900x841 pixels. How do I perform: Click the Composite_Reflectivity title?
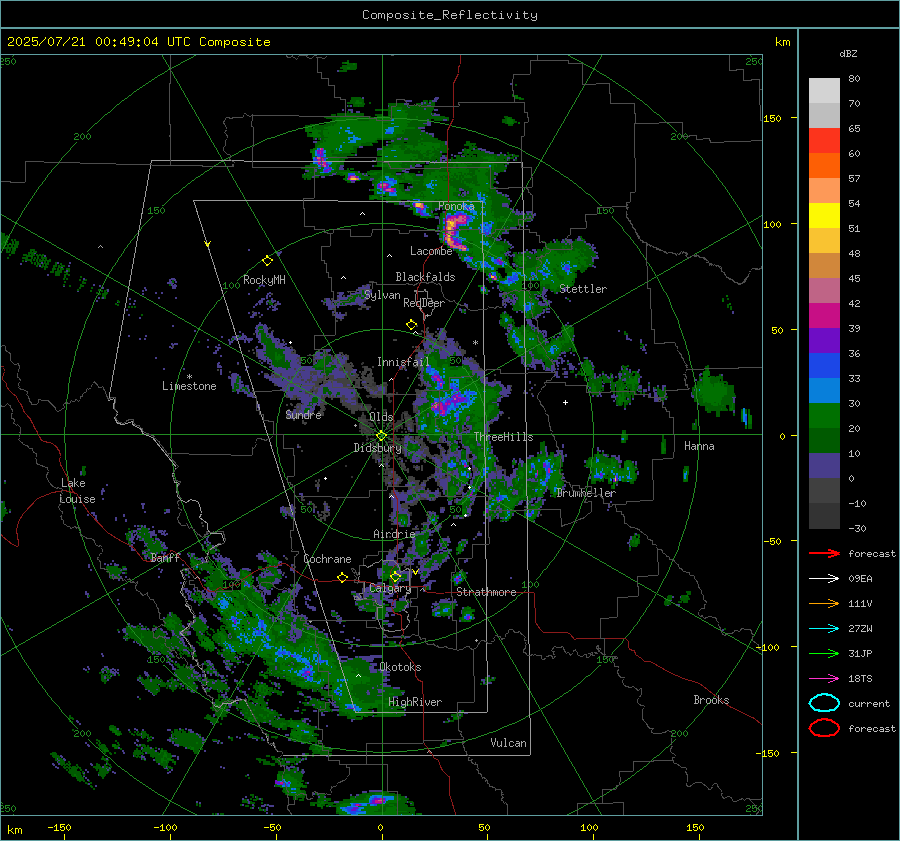tap(449, 15)
